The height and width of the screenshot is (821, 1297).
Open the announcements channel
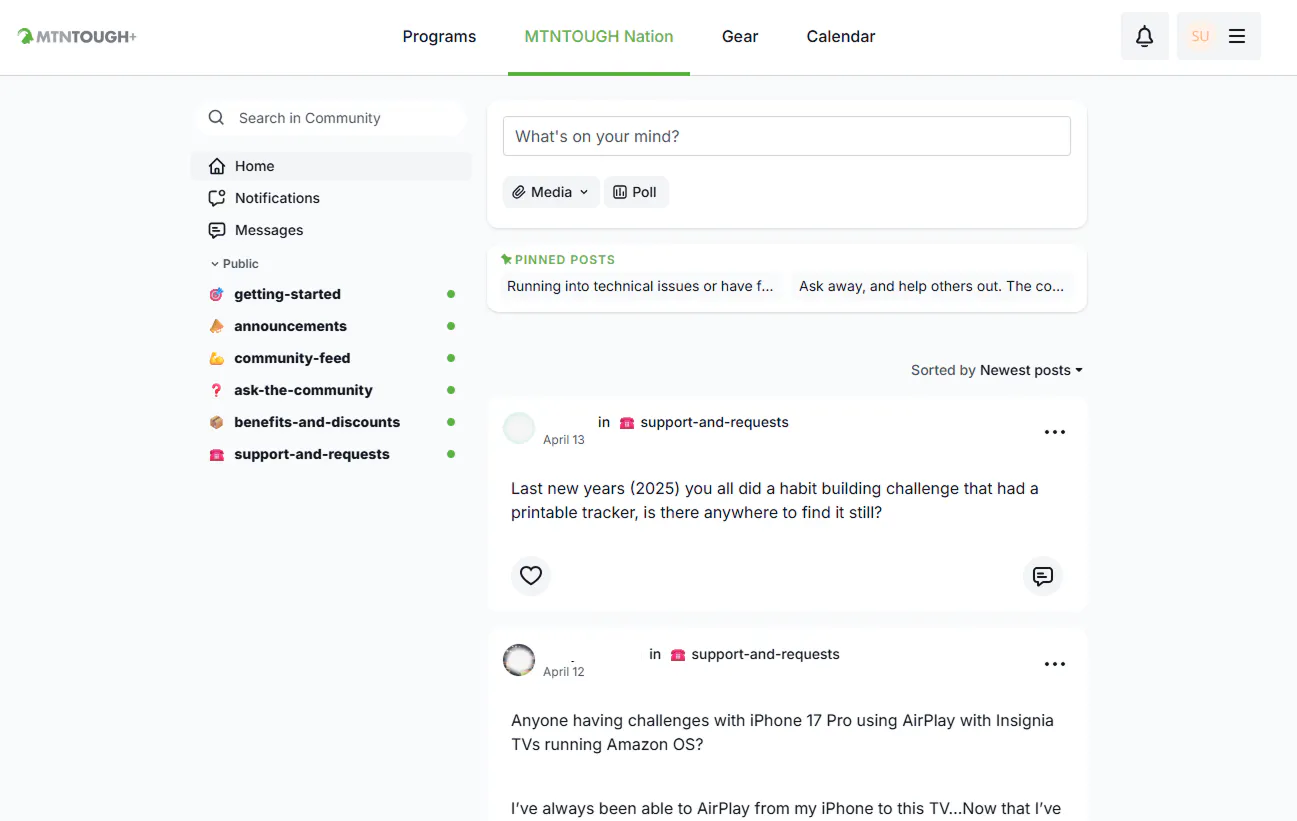(x=290, y=326)
